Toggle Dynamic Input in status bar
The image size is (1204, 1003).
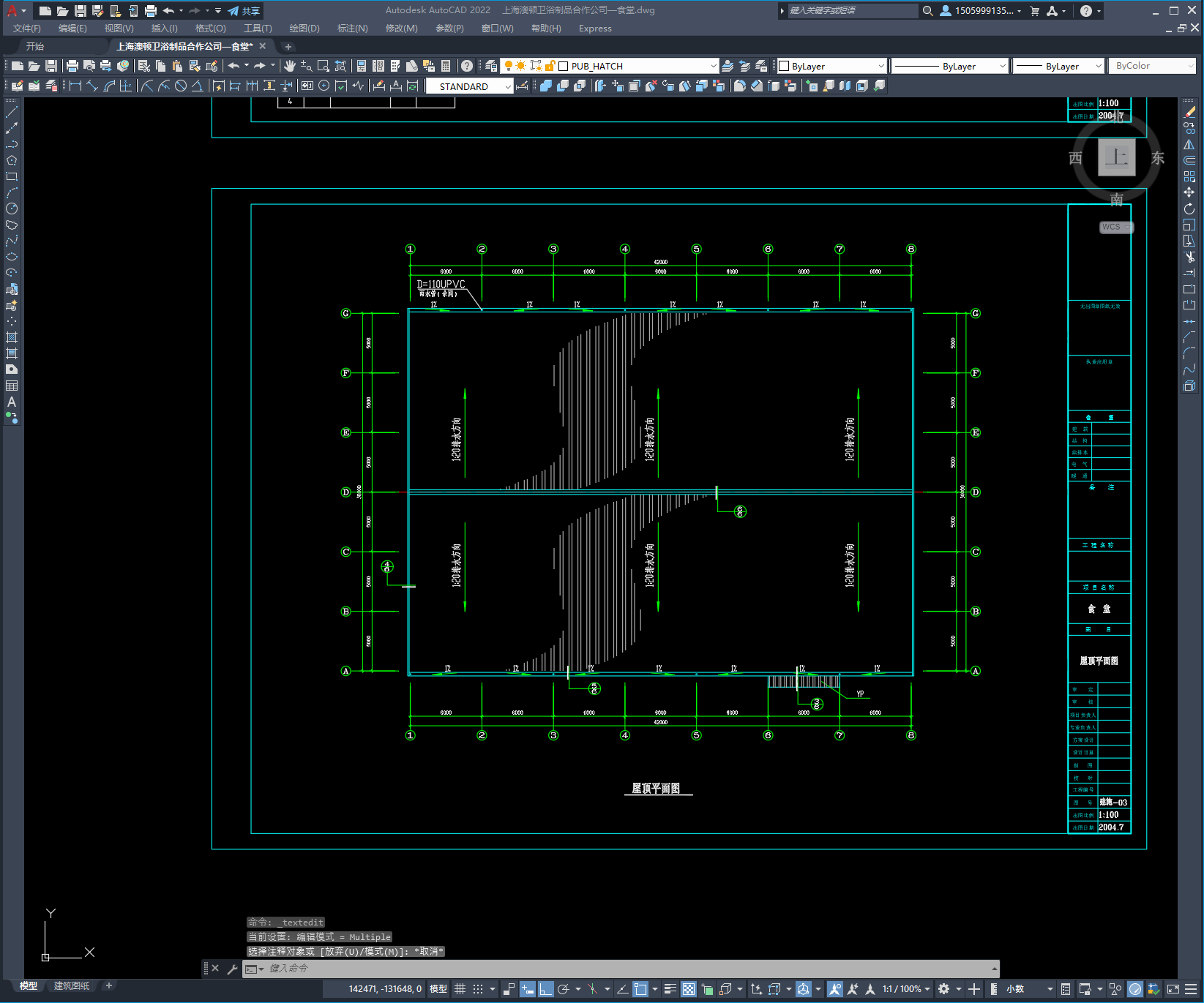point(528,989)
